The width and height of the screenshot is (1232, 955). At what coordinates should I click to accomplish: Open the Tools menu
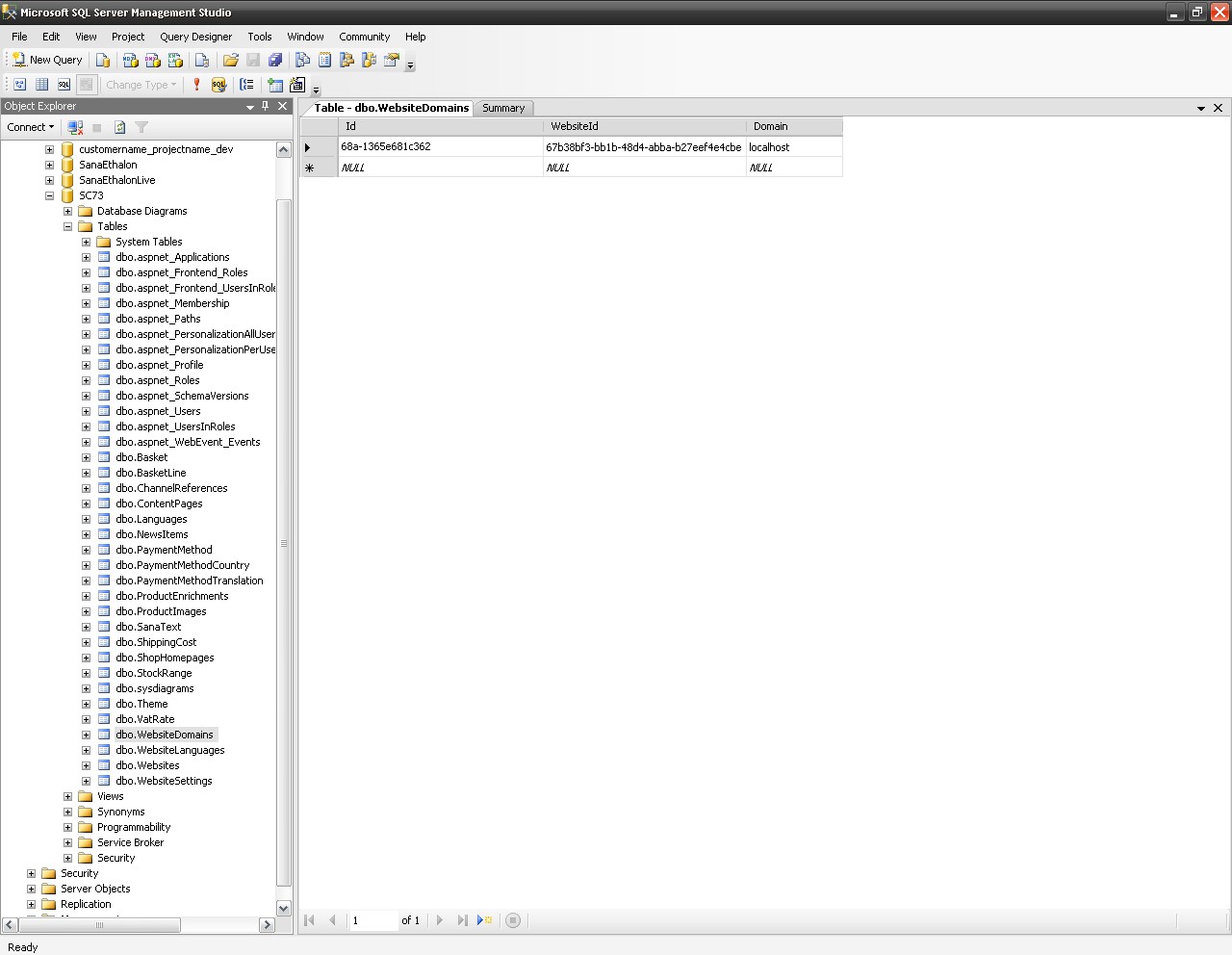[x=260, y=37]
